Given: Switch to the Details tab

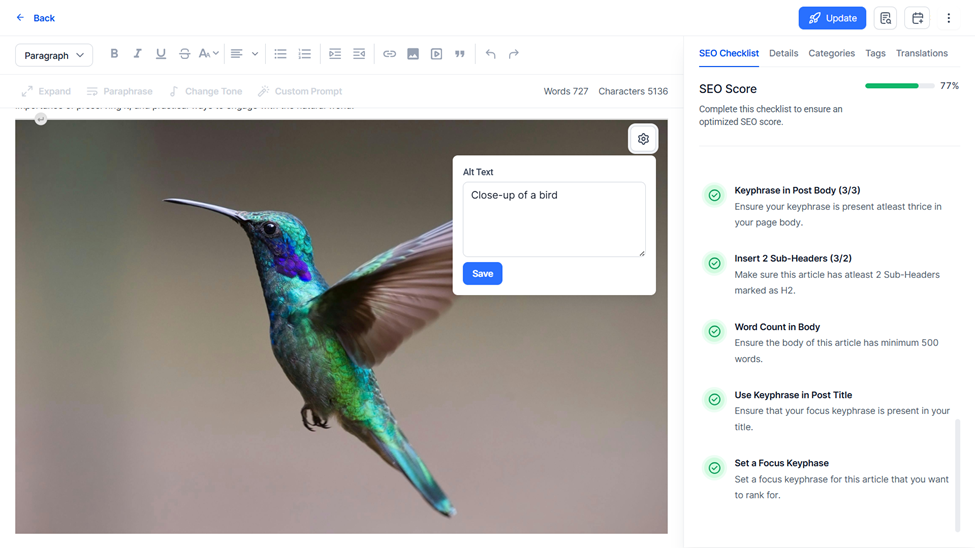Looking at the screenshot, I should [x=783, y=53].
